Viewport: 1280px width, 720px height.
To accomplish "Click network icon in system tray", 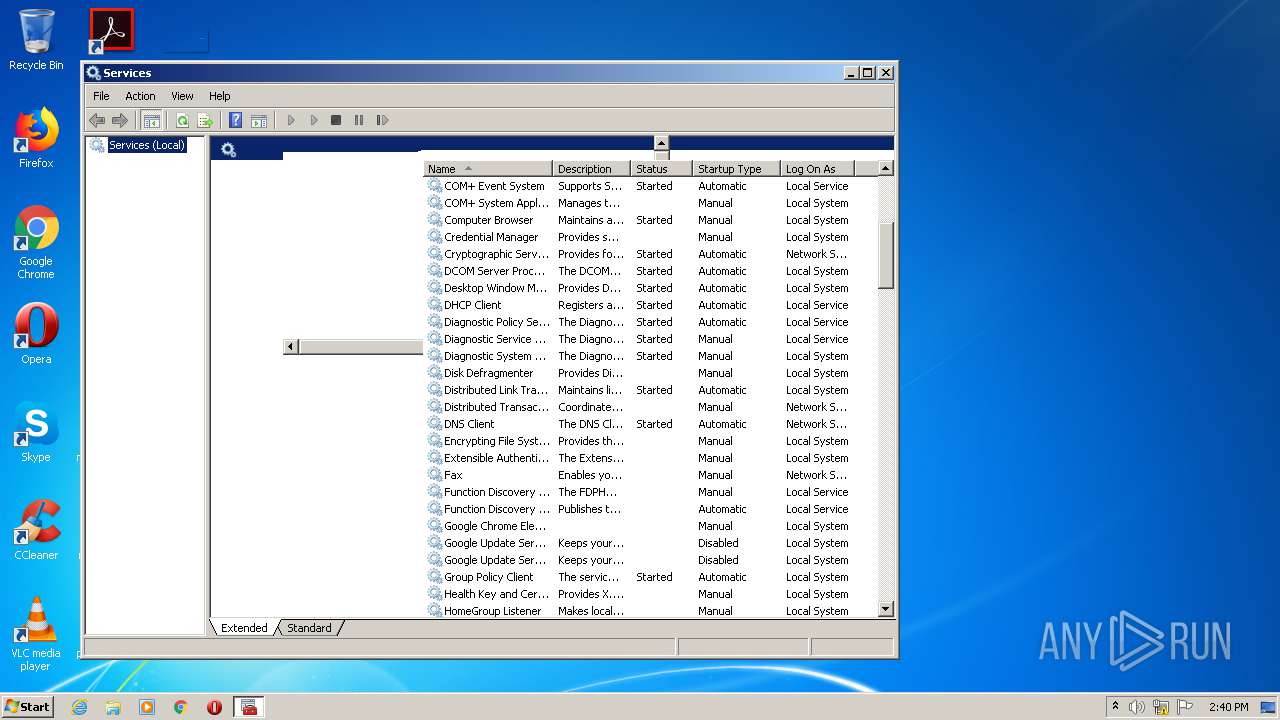I will pos(1161,707).
